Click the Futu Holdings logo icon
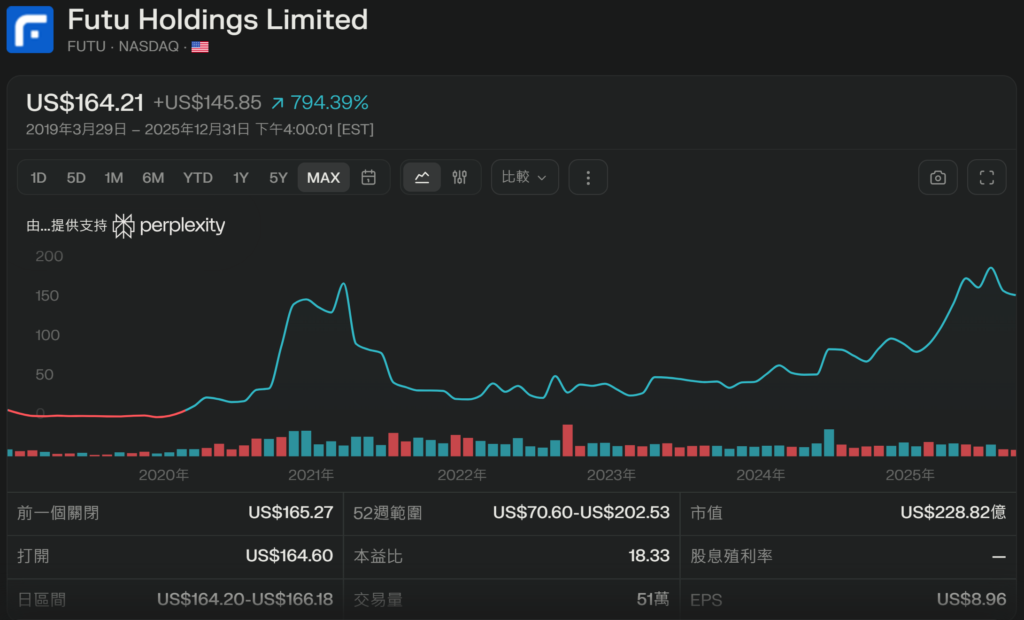Image resolution: width=1024 pixels, height=620 pixels. tap(30, 29)
